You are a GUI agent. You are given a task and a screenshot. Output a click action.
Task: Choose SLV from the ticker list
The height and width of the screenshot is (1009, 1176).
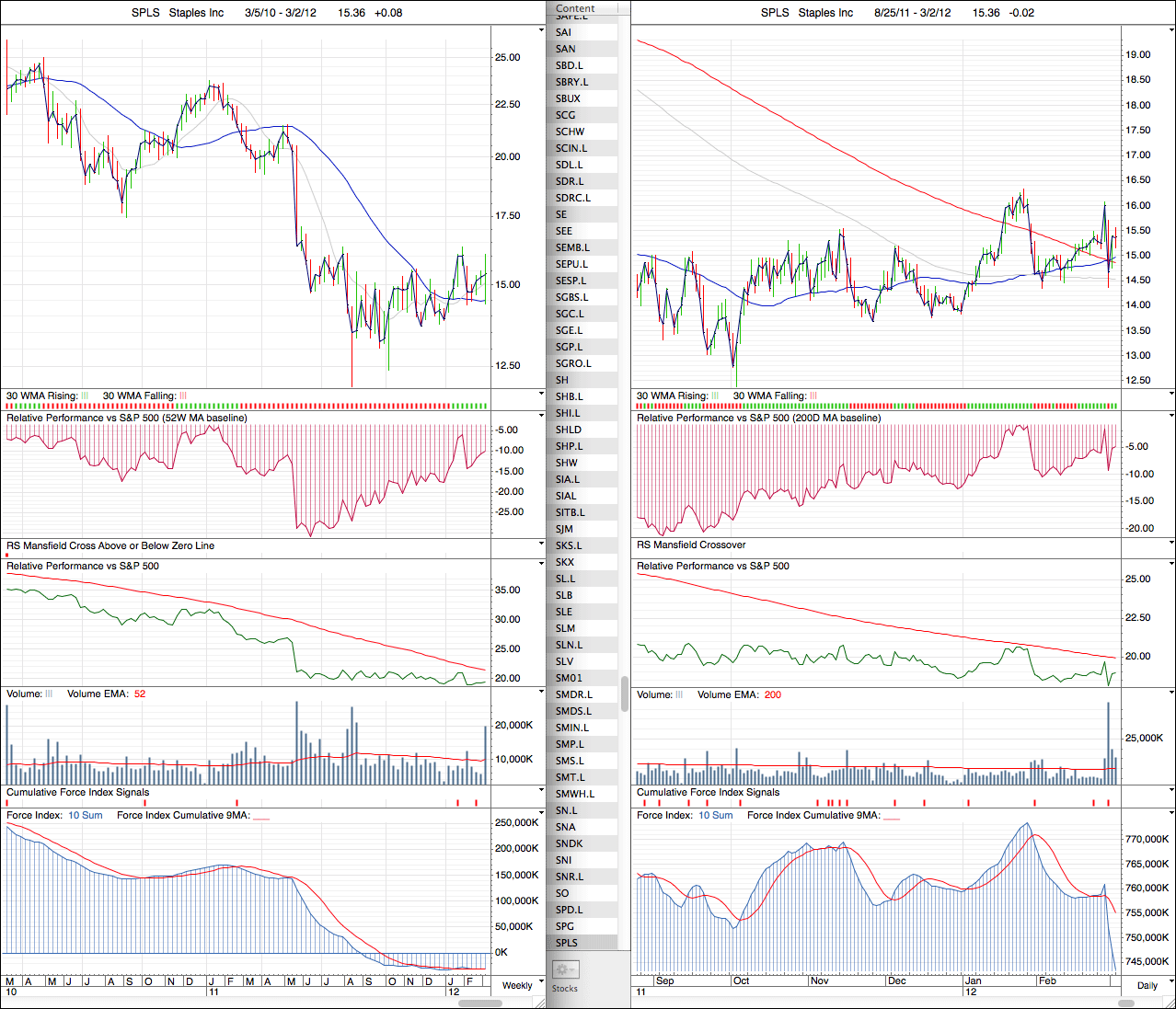564,661
